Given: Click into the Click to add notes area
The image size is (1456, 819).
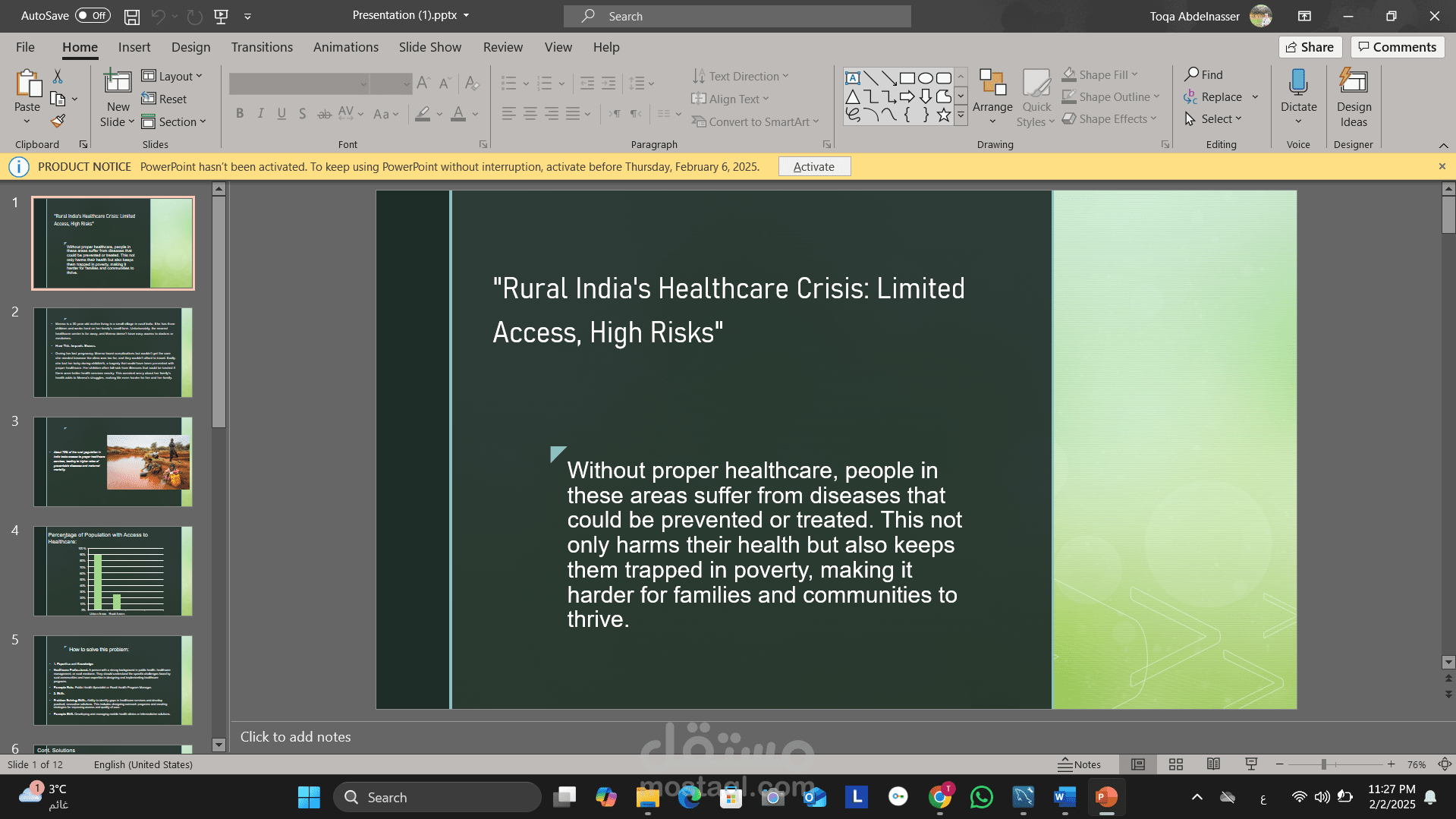Looking at the screenshot, I should 842,737.
